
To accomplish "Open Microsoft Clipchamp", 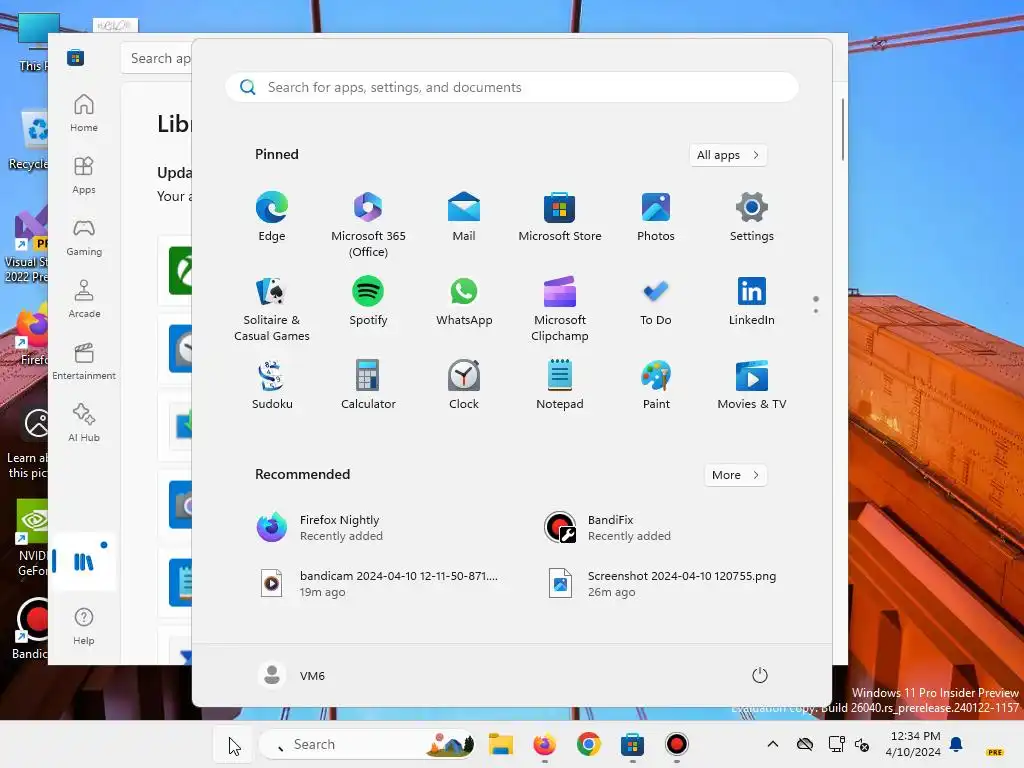I will point(560,310).
